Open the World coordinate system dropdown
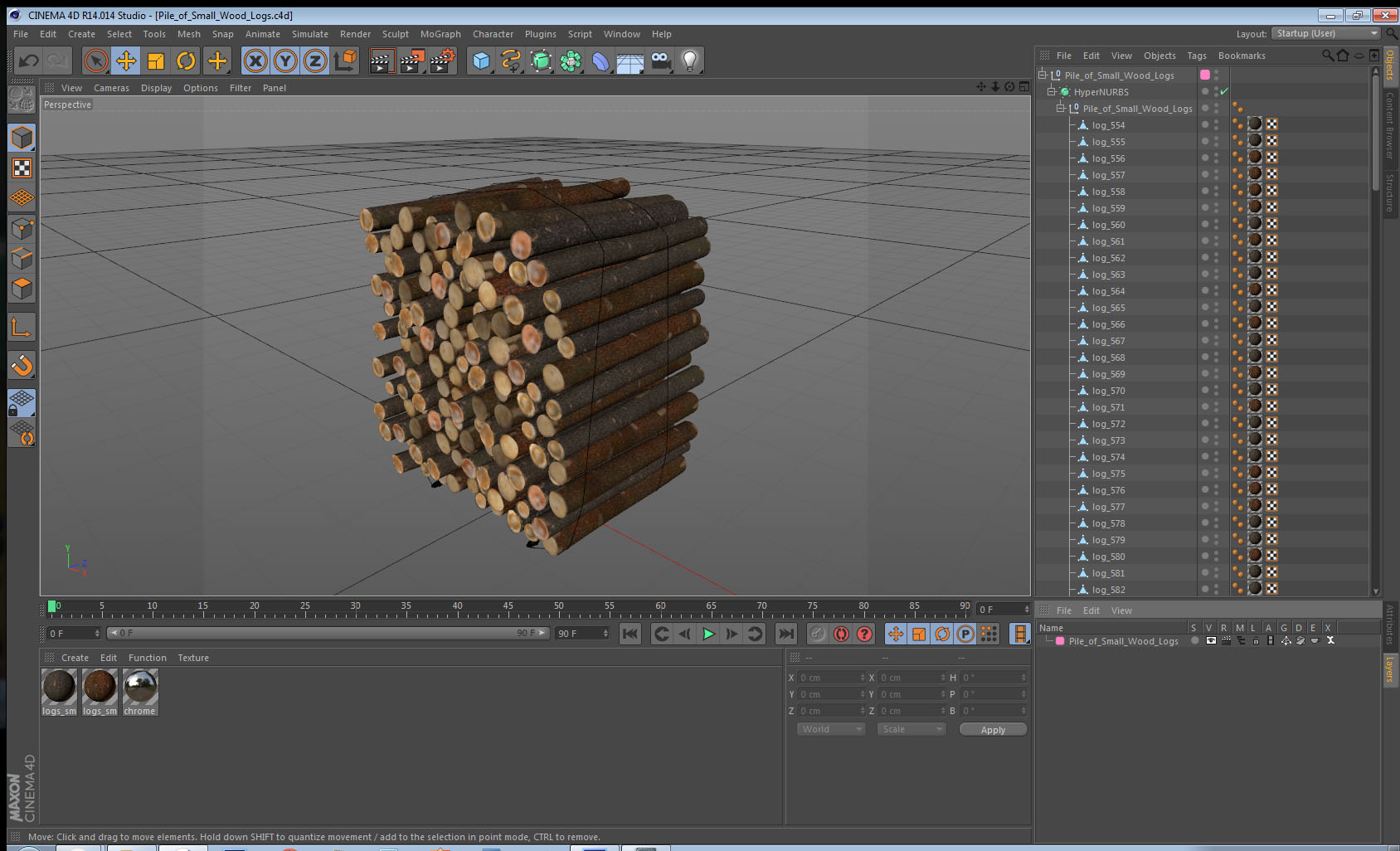Viewport: 1400px width, 851px height. (x=831, y=729)
